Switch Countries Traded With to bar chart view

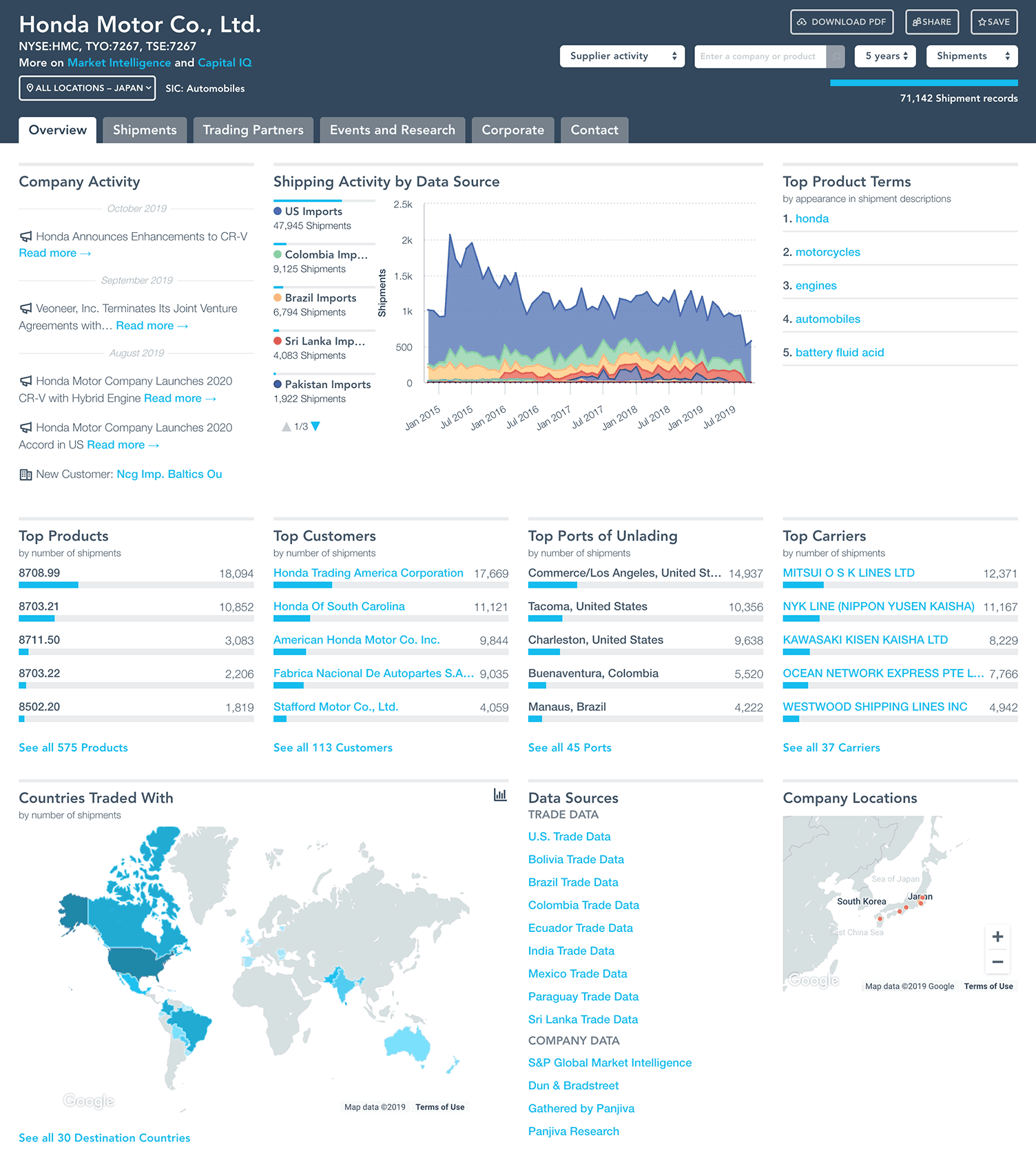click(500, 795)
